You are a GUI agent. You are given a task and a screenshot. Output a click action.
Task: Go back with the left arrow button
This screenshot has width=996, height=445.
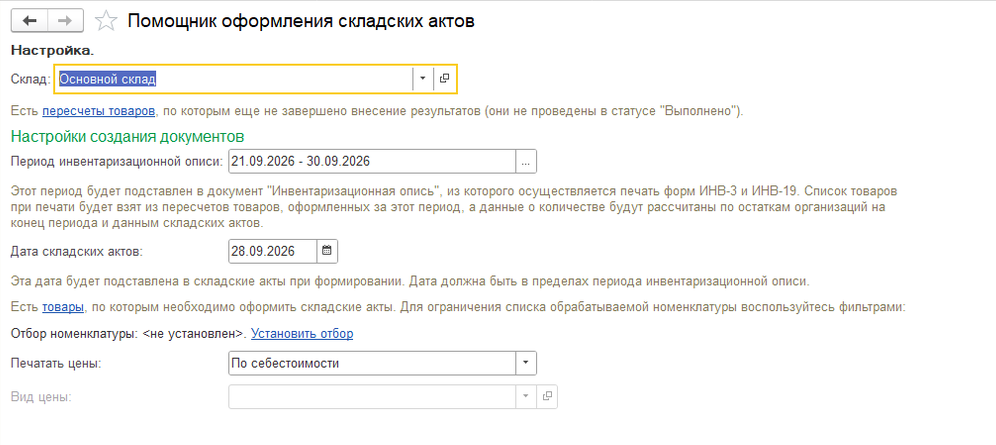click(x=30, y=21)
